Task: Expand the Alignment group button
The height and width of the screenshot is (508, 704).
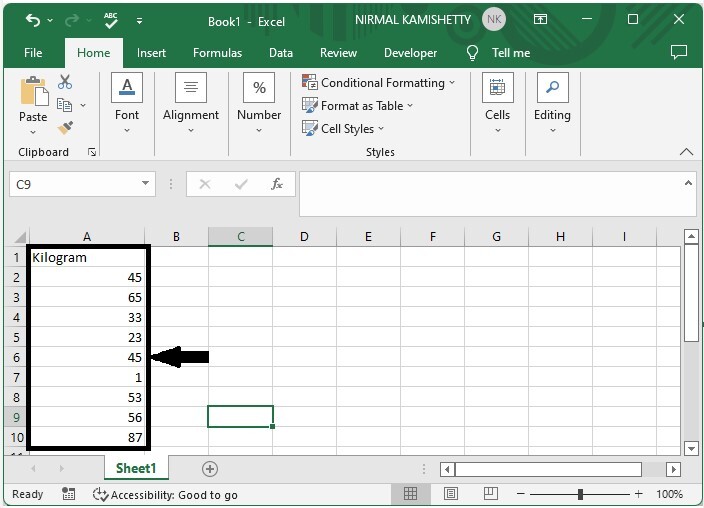Action: tap(191, 104)
